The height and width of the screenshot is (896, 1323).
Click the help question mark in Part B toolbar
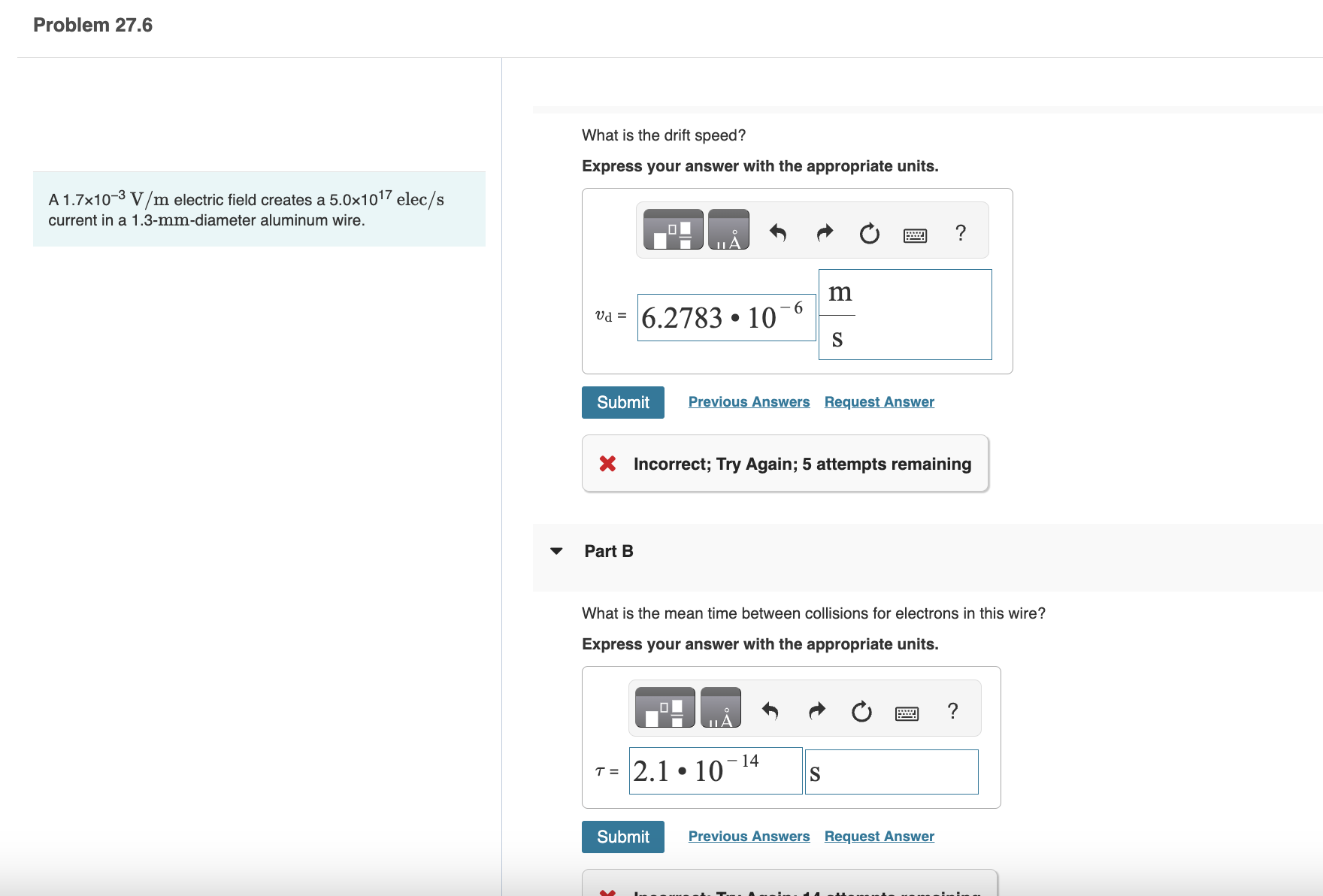click(x=952, y=711)
